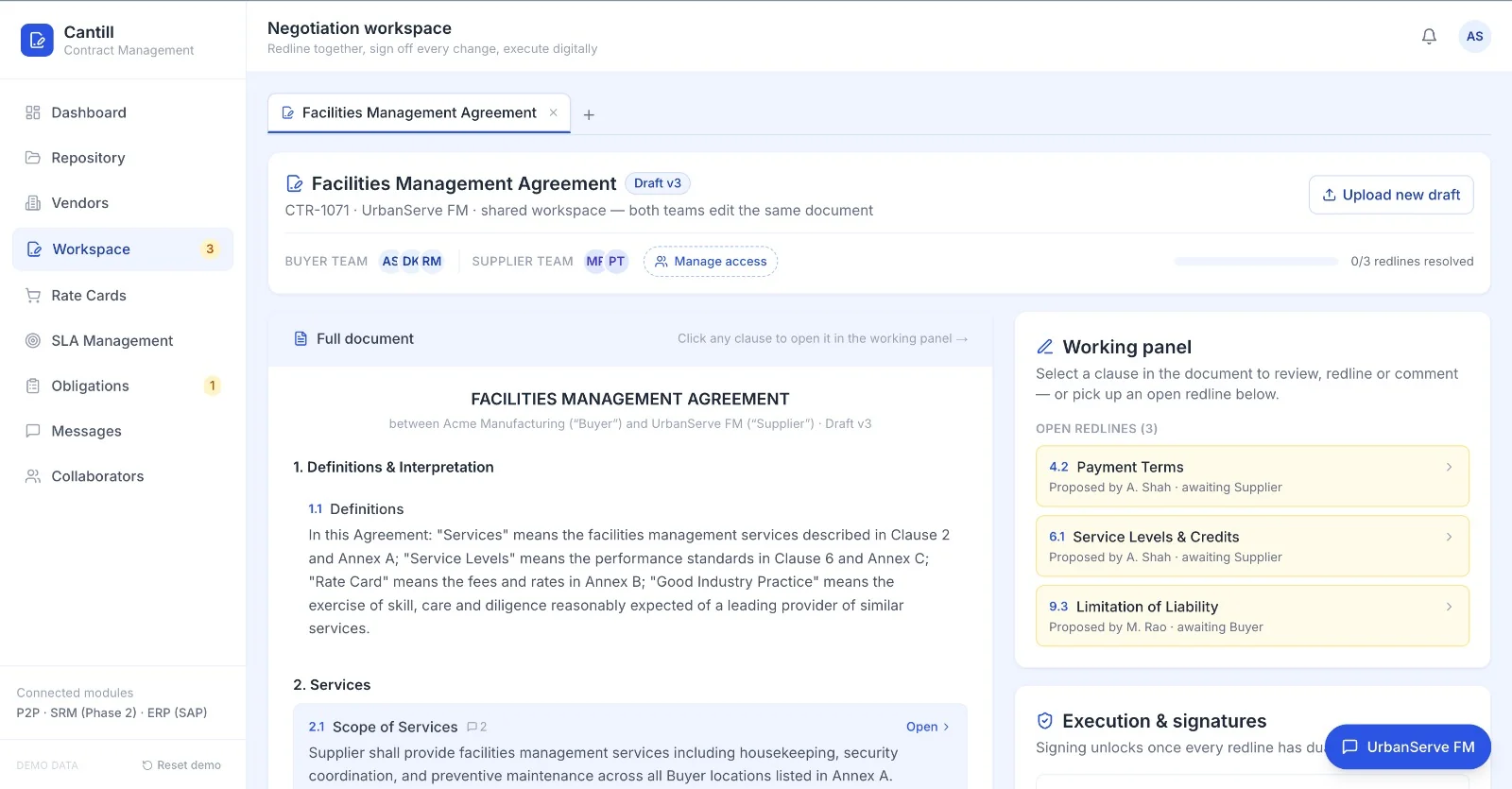Click the AS buyer team avatar
This screenshot has height=789, width=1512.
tap(389, 262)
